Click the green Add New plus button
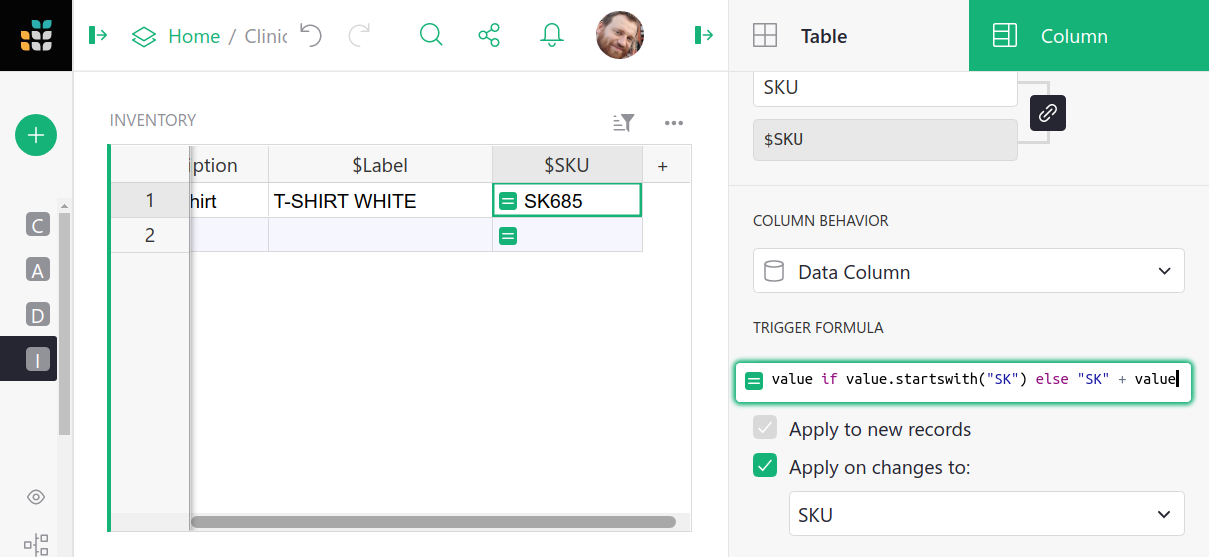 36,135
